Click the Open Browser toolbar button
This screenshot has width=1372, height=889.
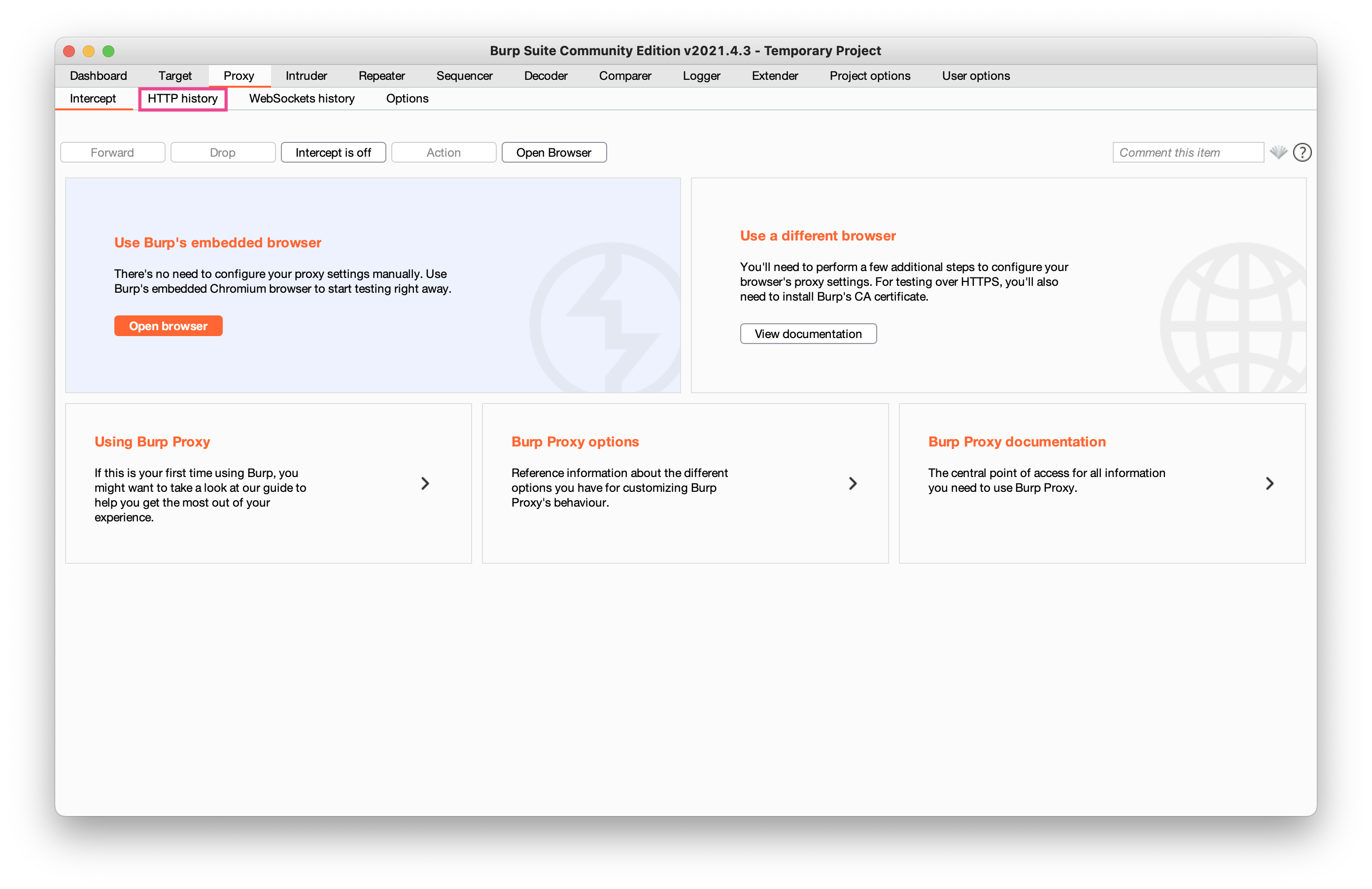click(554, 152)
